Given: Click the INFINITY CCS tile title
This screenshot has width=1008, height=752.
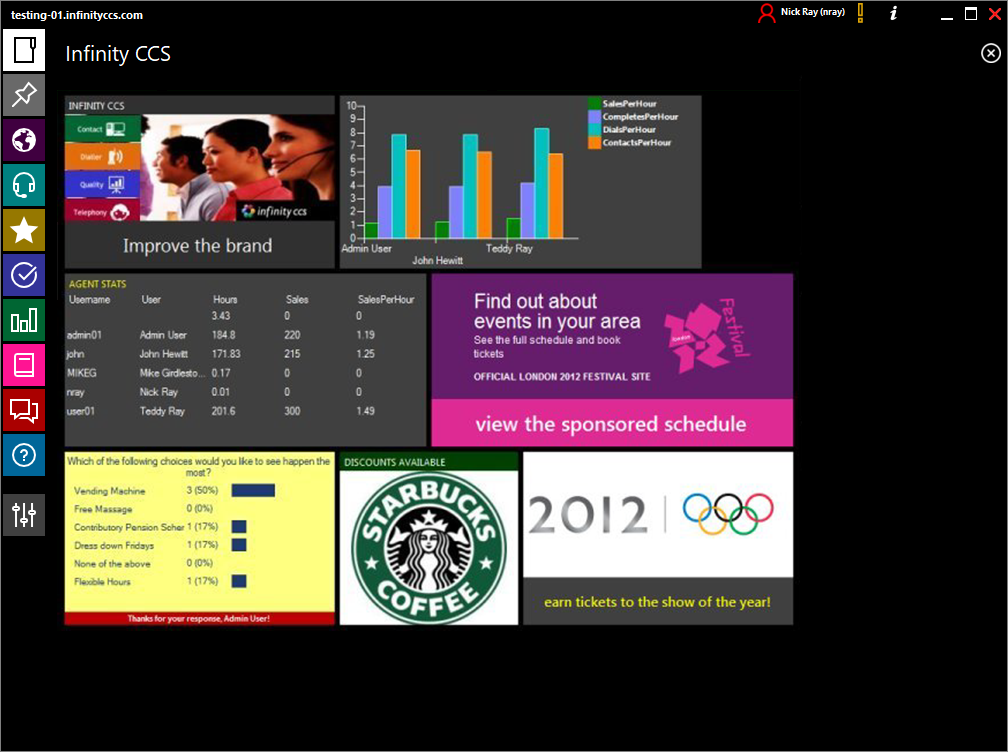Looking at the screenshot, I should point(96,106).
